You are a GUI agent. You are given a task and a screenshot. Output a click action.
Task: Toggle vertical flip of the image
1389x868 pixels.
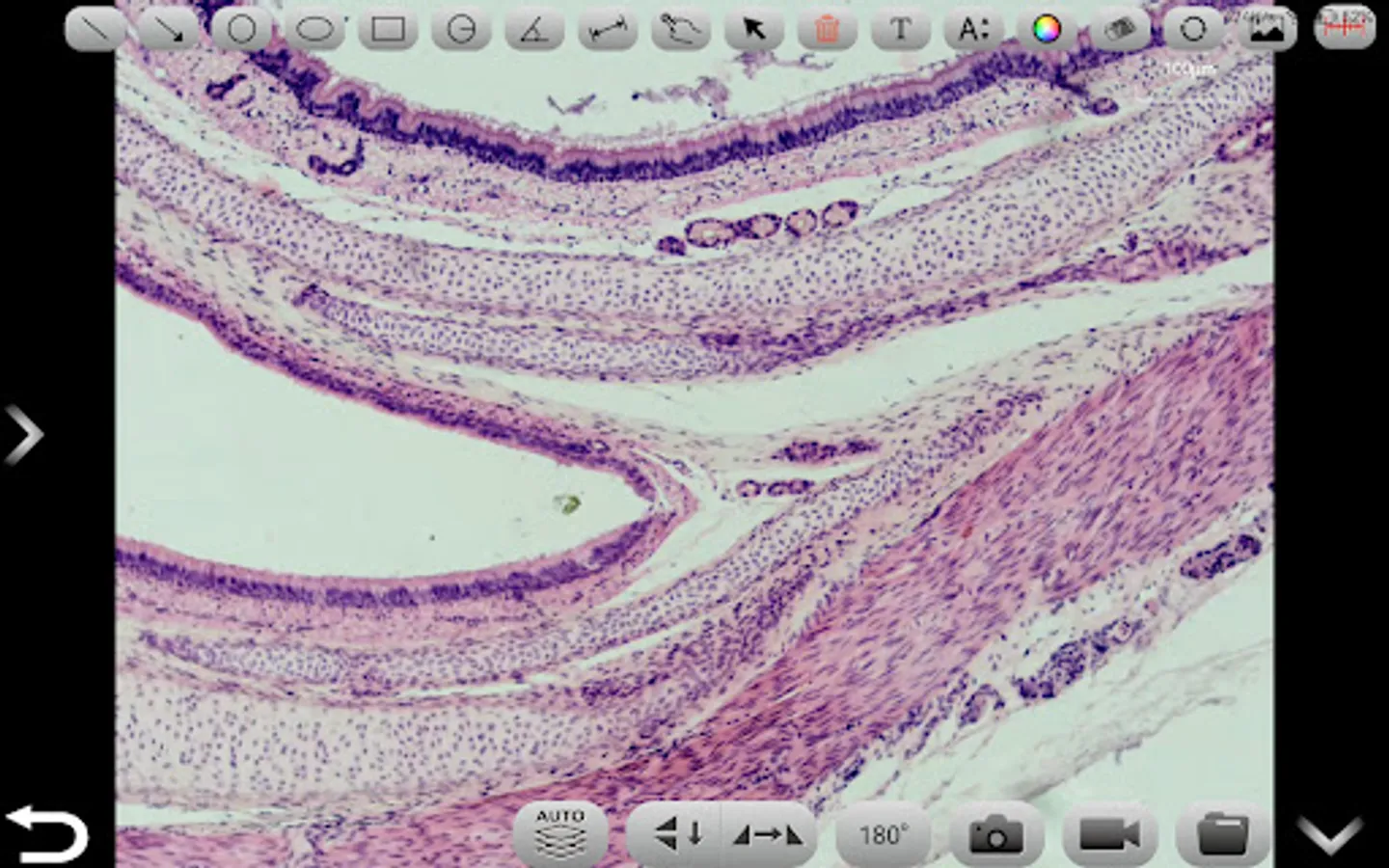677,833
